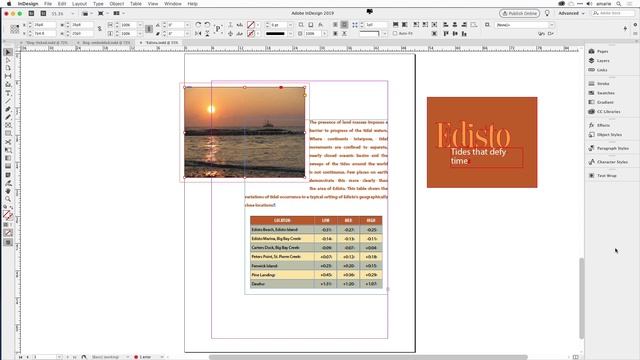
Task: Open the rotation angle dropdown
Action: pyautogui.click(x=187, y=25)
